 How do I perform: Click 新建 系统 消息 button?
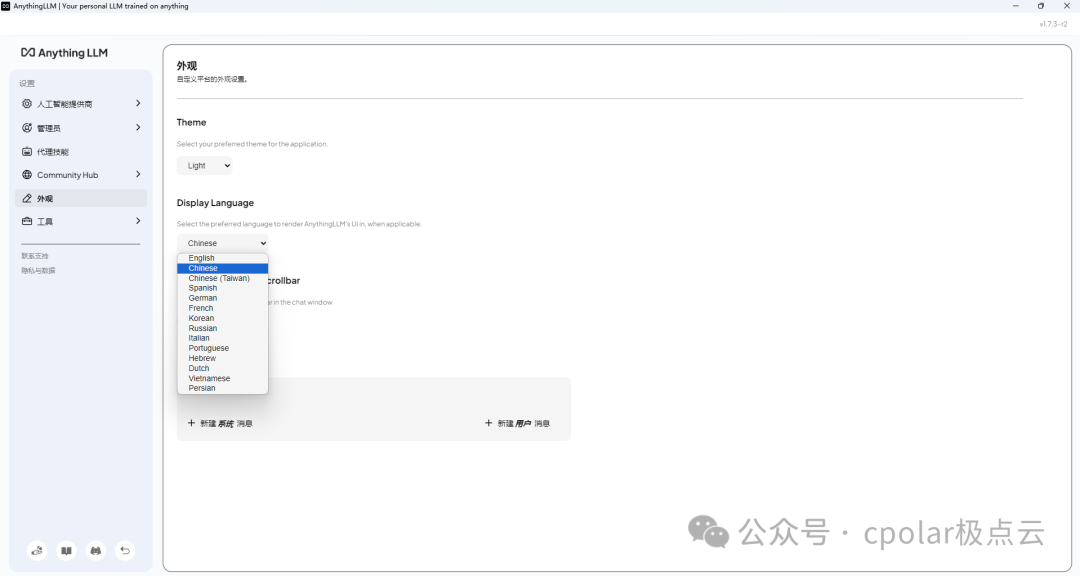[x=220, y=423]
